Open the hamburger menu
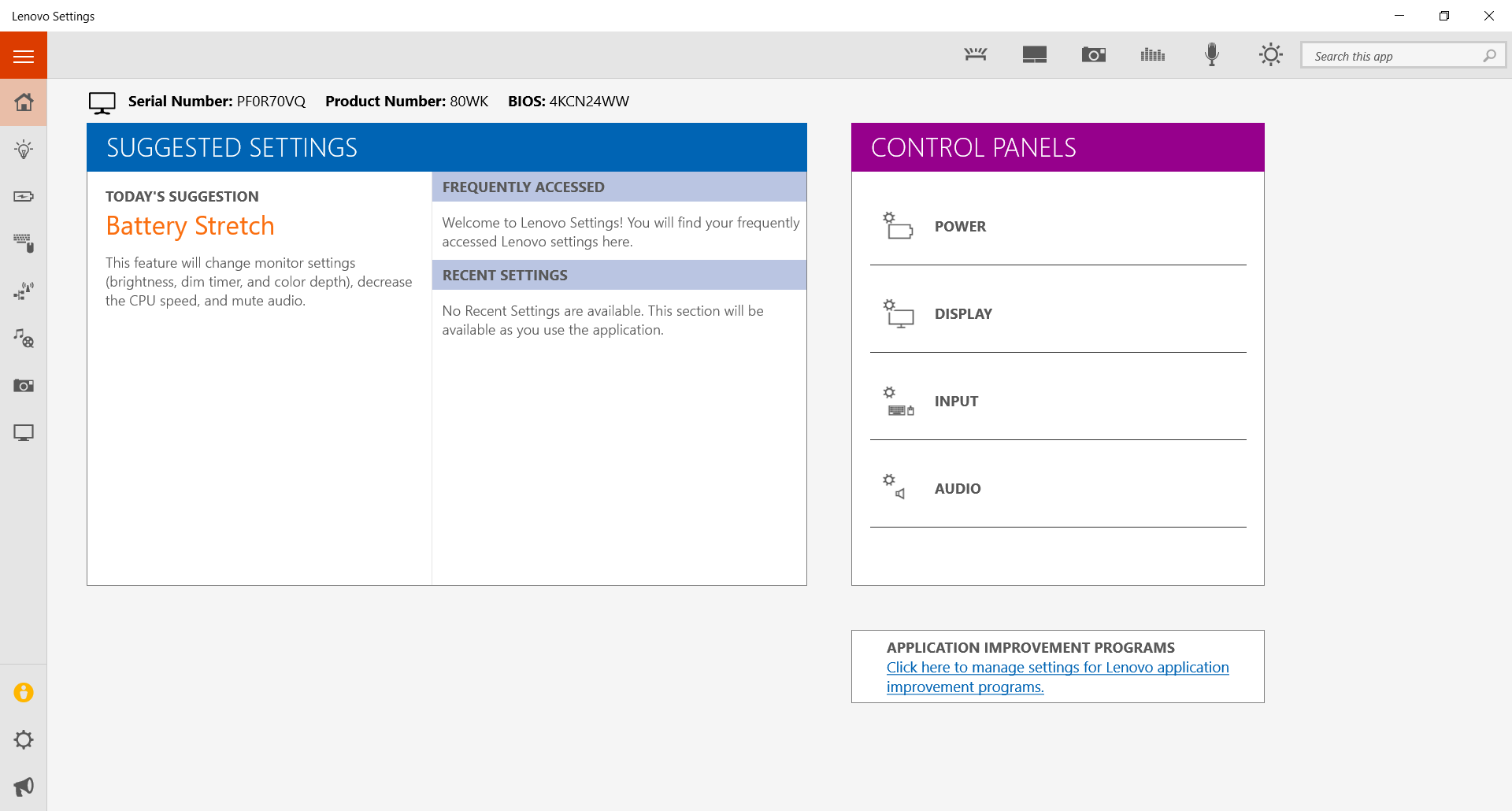This screenshot has height=811, width=1512. pyautogui.click(x=24, y=56)
